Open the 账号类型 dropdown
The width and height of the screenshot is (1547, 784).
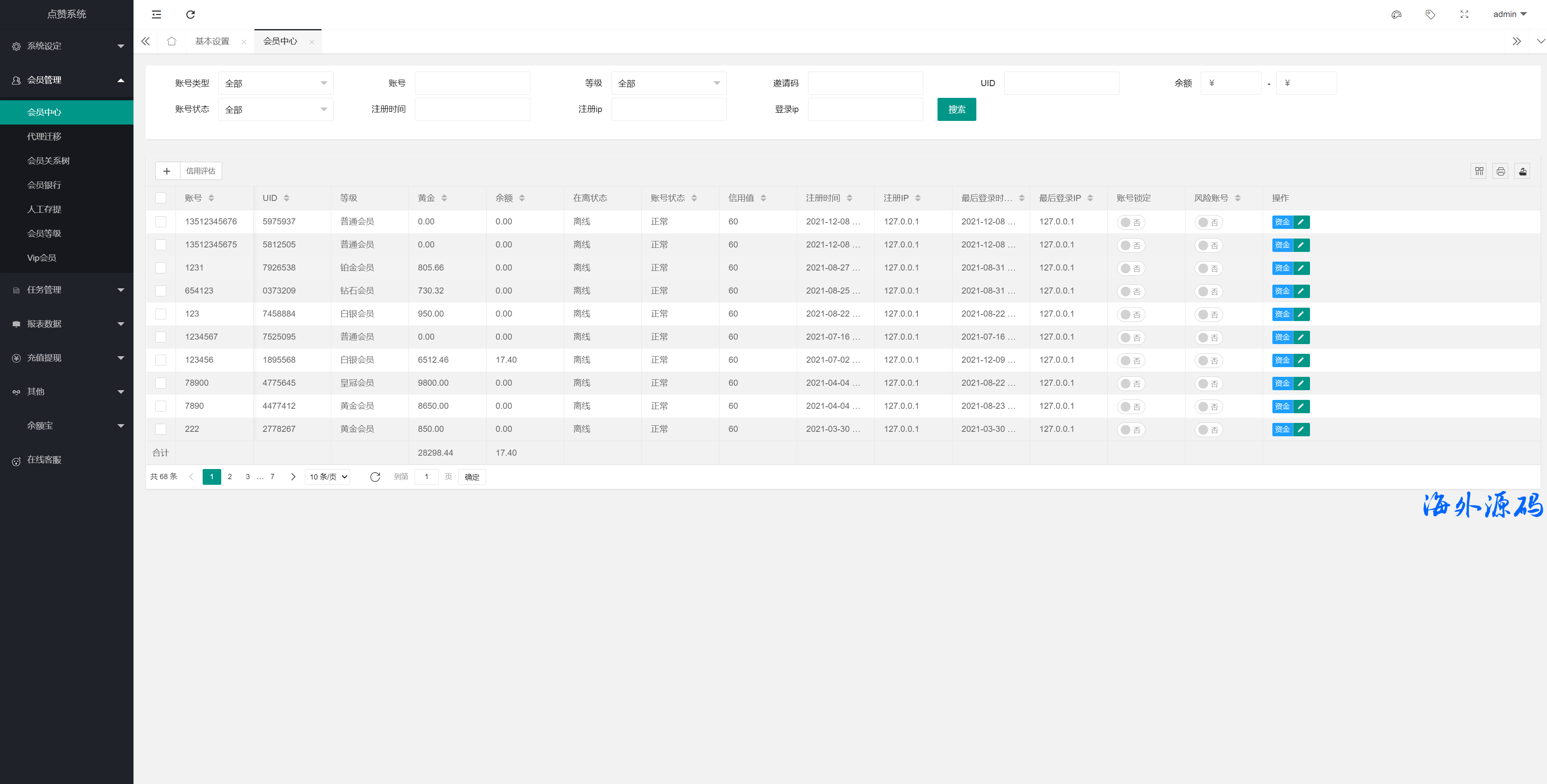tap(276, 83)
